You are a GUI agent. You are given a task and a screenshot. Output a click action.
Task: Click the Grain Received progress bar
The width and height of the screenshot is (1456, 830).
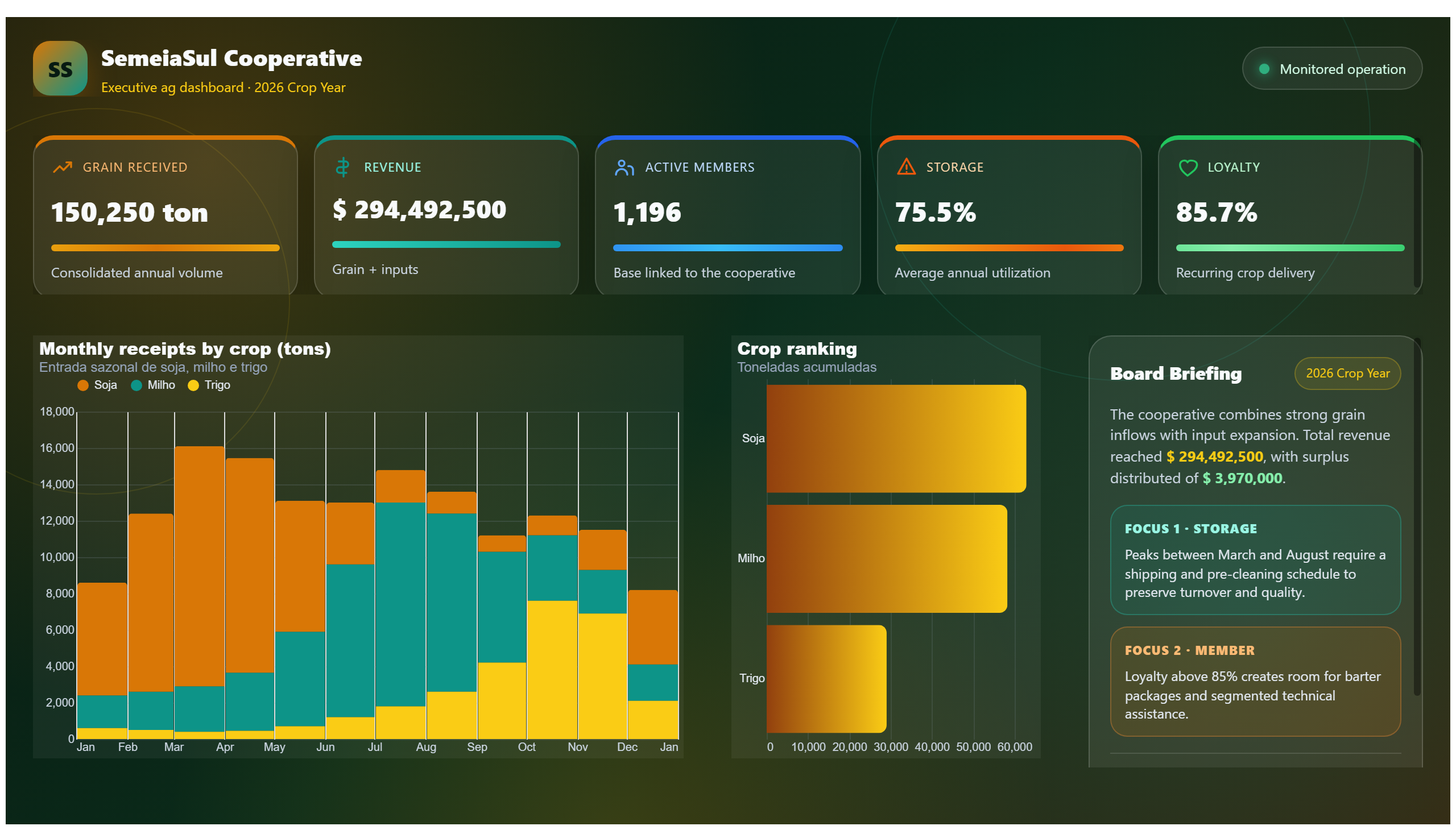coord(166,248)
